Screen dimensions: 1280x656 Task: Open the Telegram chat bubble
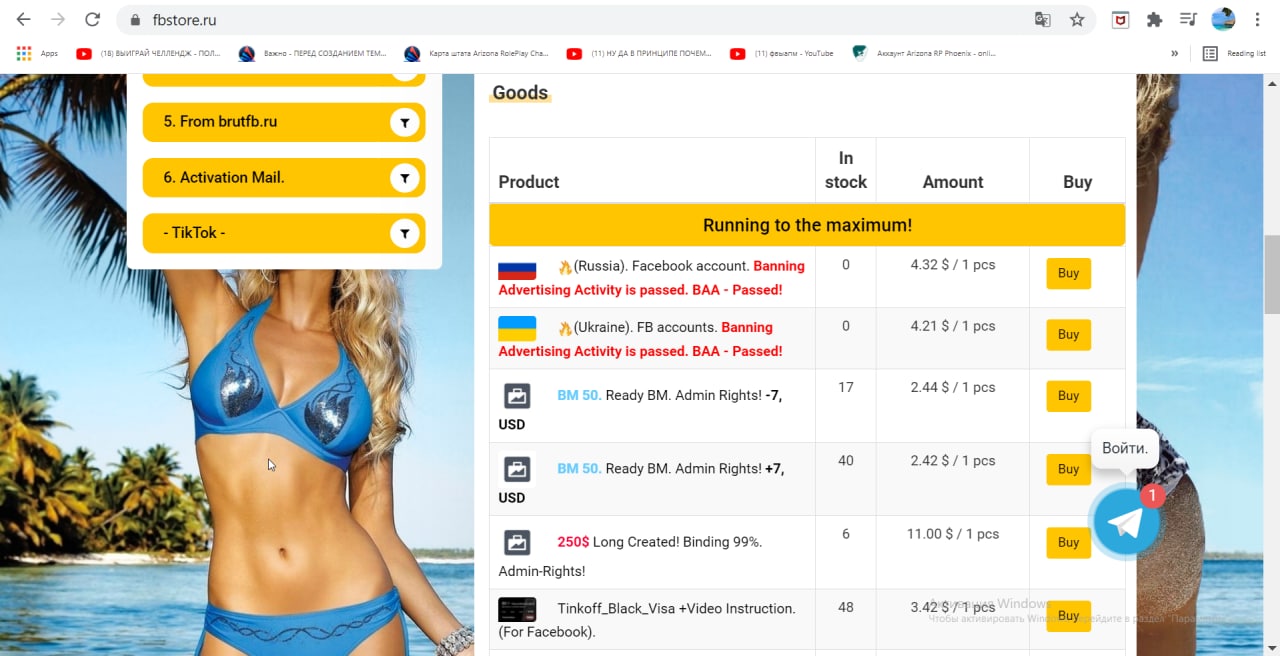click(x=1126, y=522)
